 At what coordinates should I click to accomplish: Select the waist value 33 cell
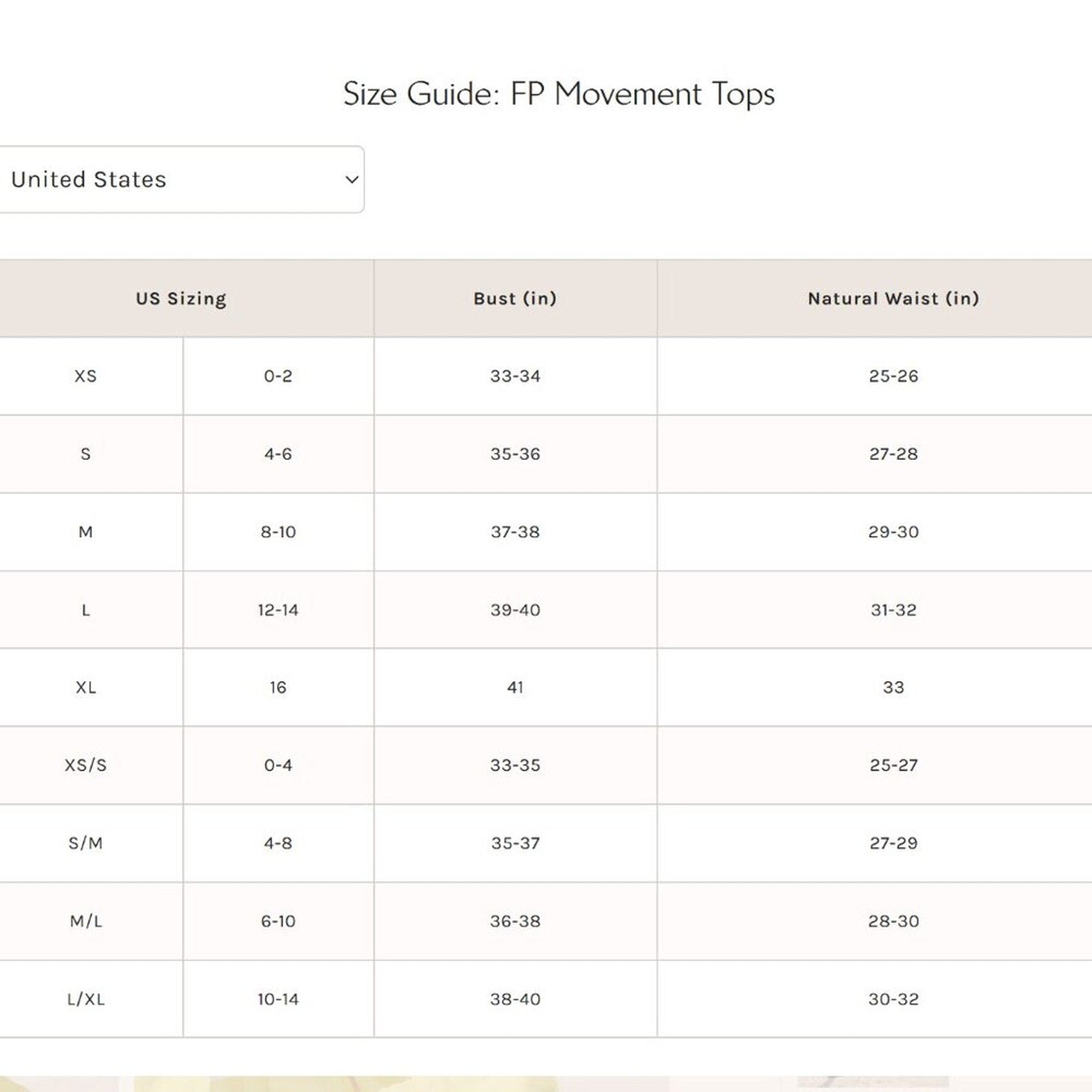[x=893, y=687]
